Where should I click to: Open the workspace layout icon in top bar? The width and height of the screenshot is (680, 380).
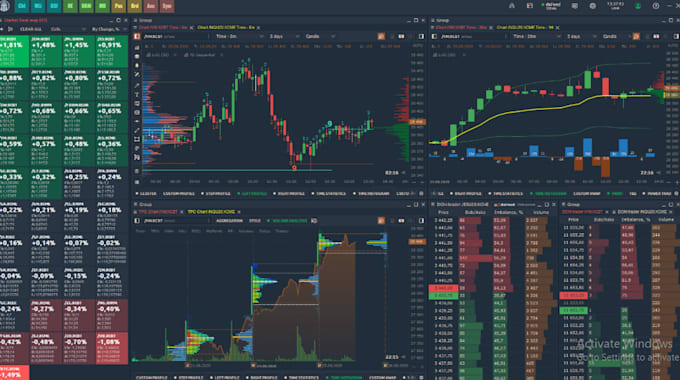click(x=530, y=6)
